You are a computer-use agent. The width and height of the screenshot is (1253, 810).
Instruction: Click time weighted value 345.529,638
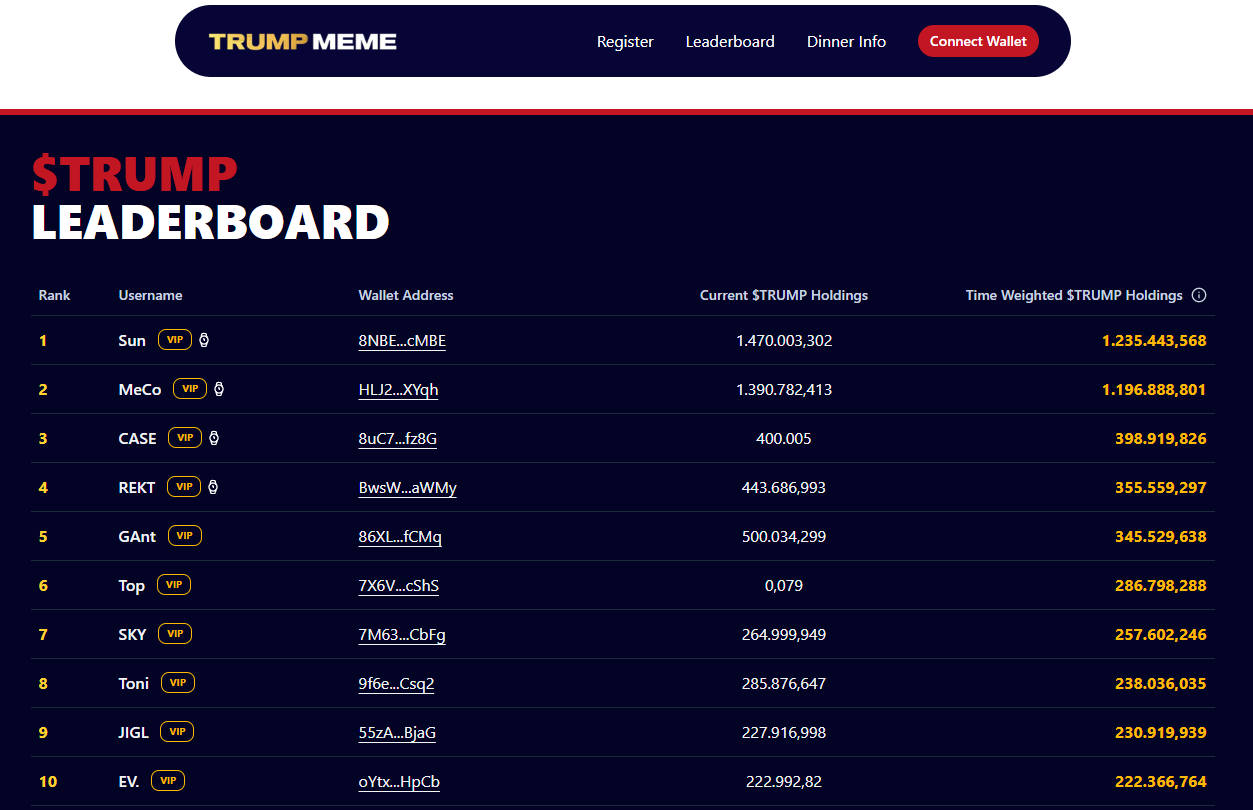(x=1161, y=536)
